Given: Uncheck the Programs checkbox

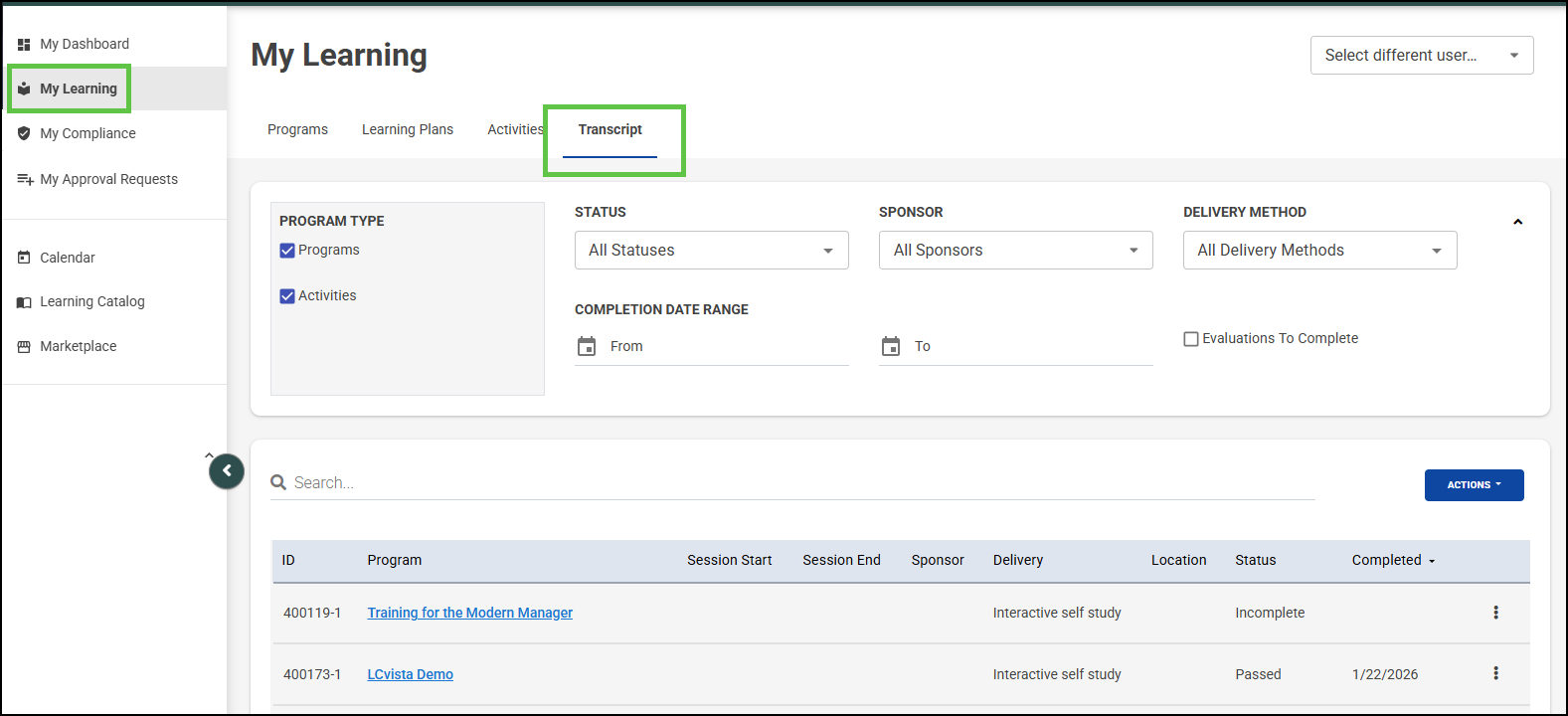Looking at the screenshot, I should (x=287, y=251).
